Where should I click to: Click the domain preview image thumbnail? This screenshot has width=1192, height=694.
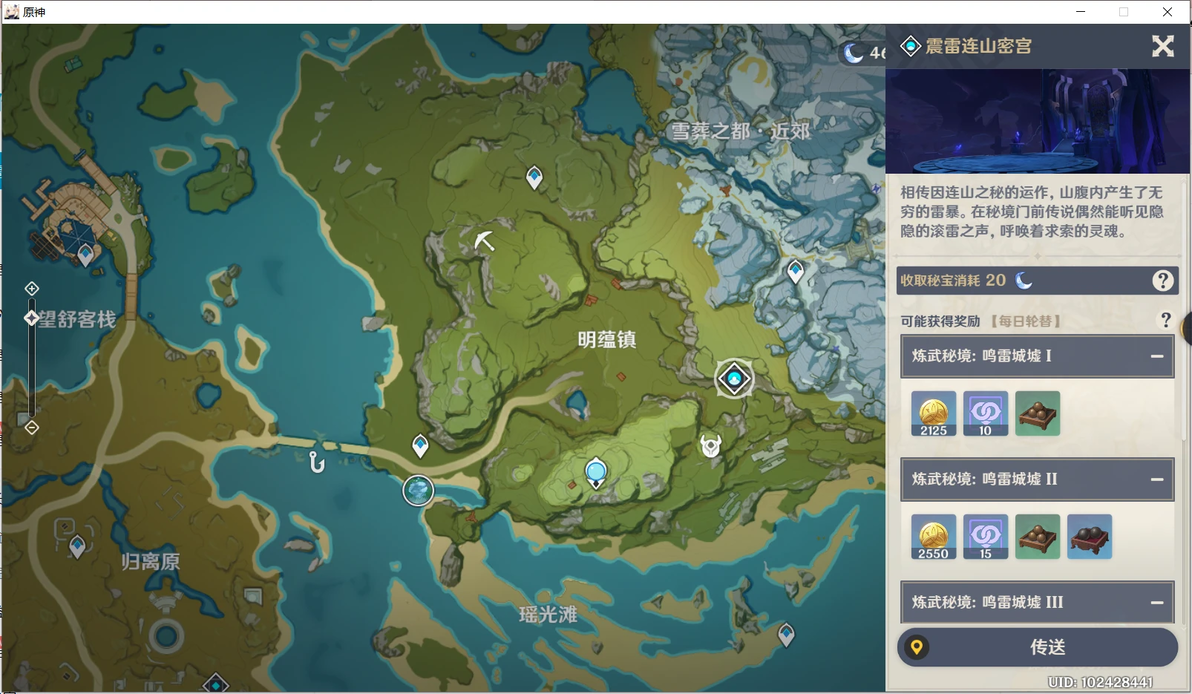coord(1037,121)
